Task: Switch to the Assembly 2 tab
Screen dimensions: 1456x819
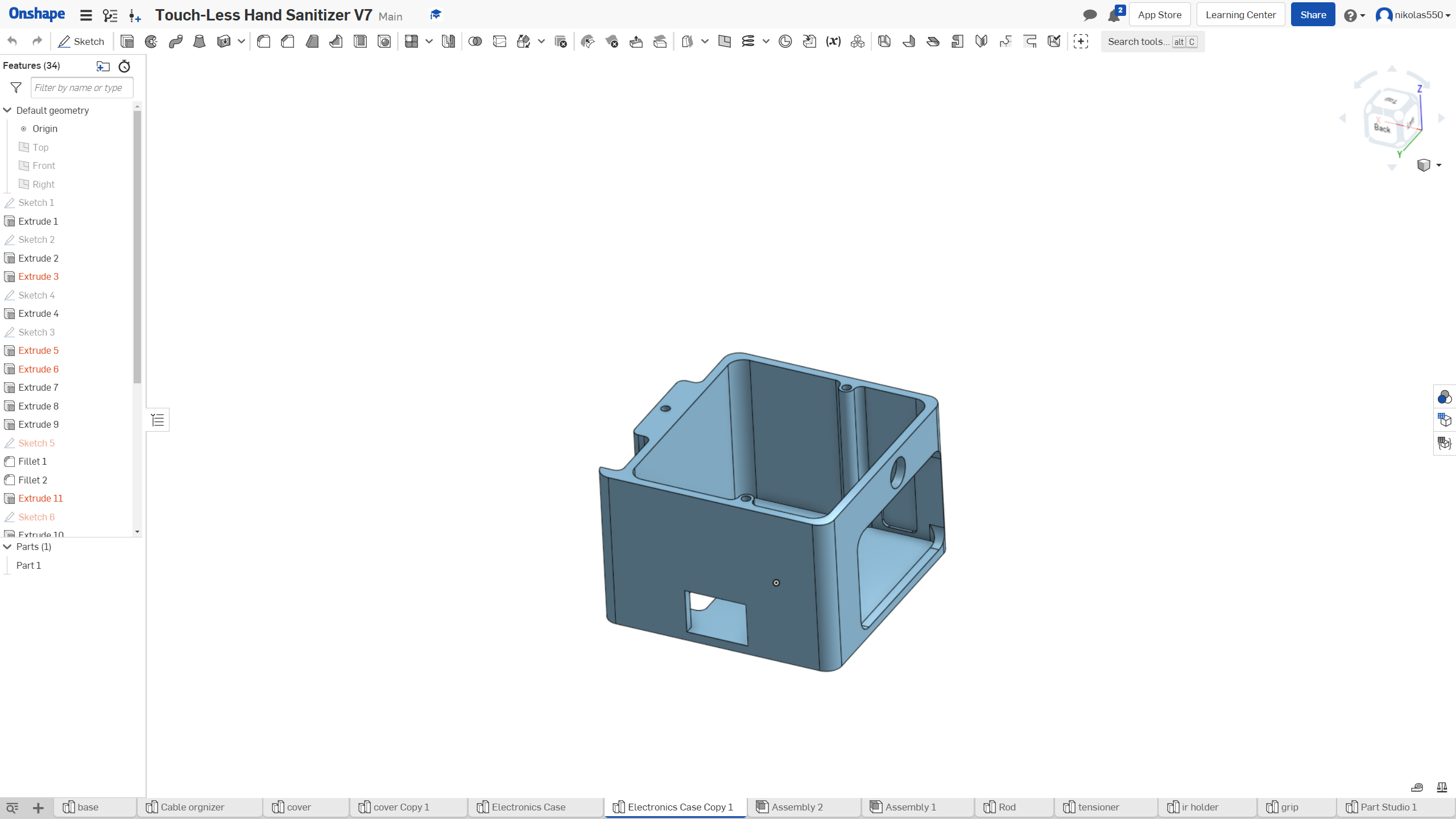Action: coord(796,807)
